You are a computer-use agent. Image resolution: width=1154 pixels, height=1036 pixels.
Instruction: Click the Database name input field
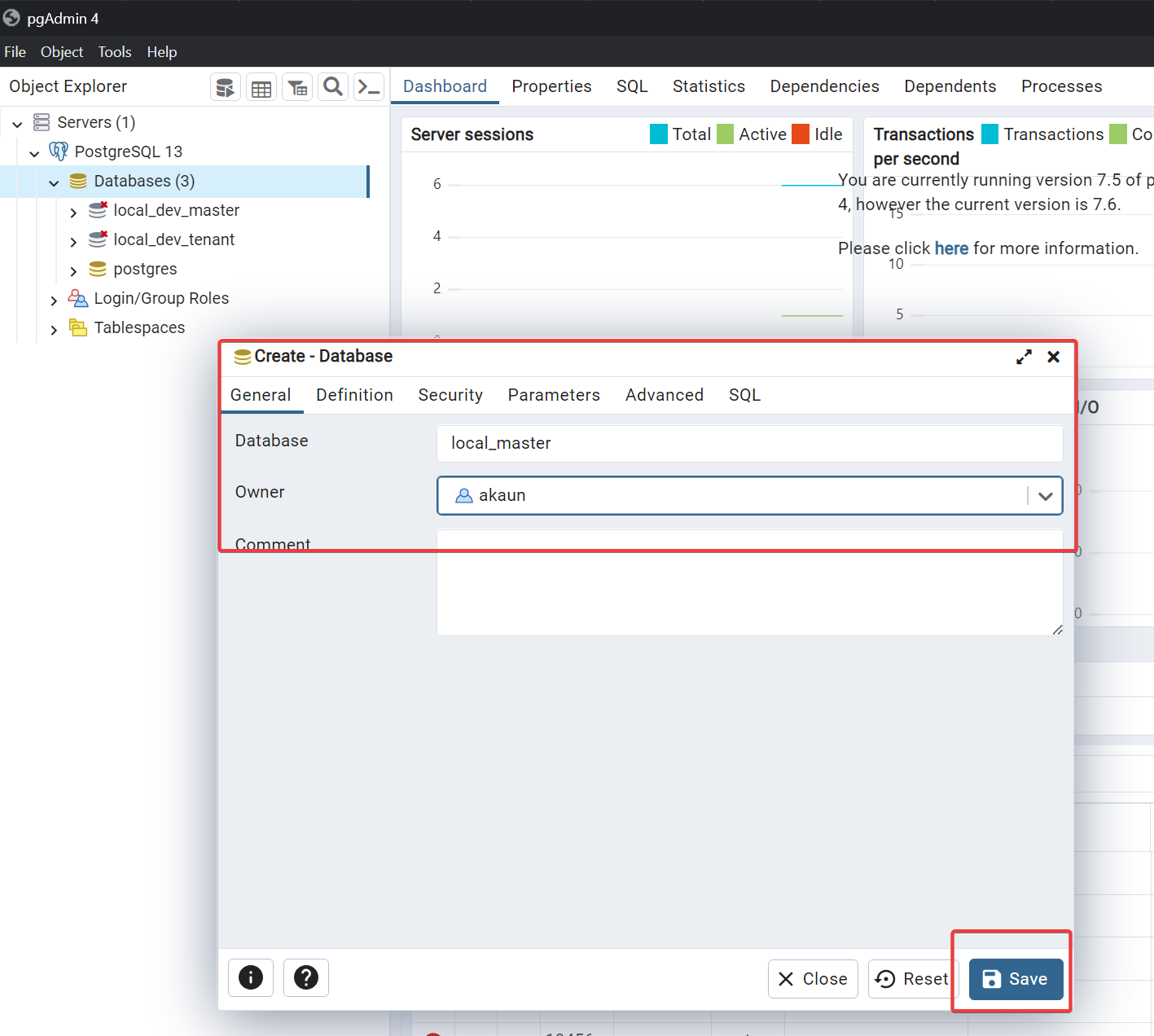pyautogui.click(x=749, y=443)
